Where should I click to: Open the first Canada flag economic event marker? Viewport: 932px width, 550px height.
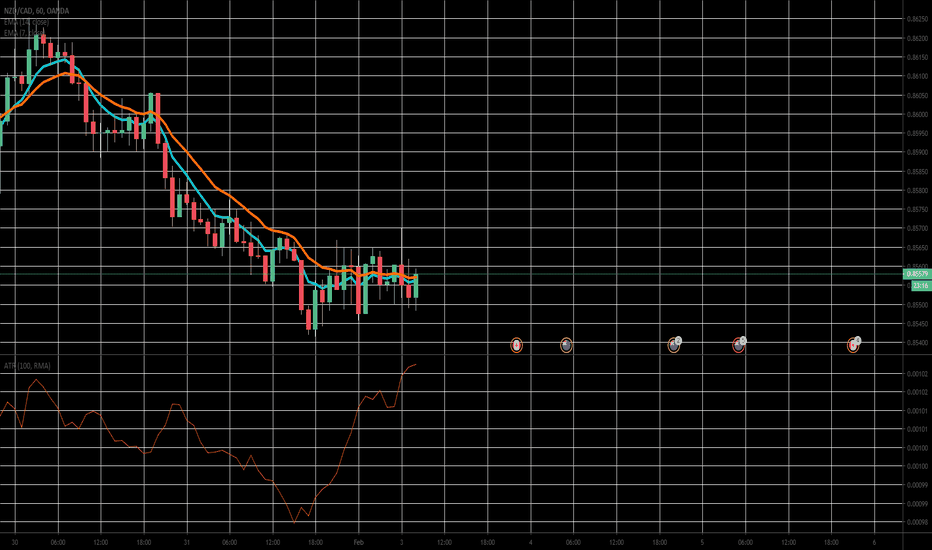click(517, 345)
